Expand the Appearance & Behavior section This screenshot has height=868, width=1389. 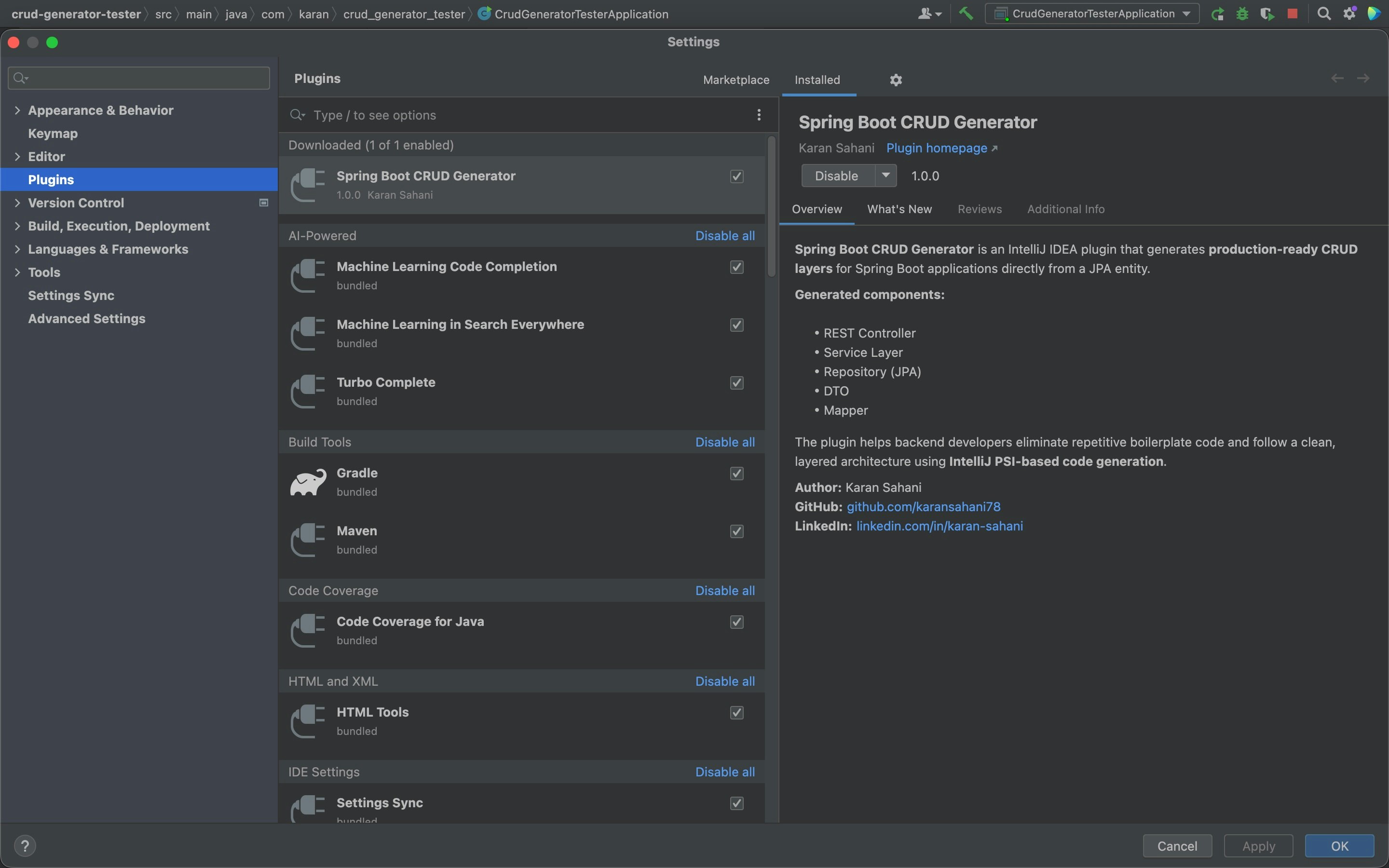pyautogui.click(x=17, y=109)
